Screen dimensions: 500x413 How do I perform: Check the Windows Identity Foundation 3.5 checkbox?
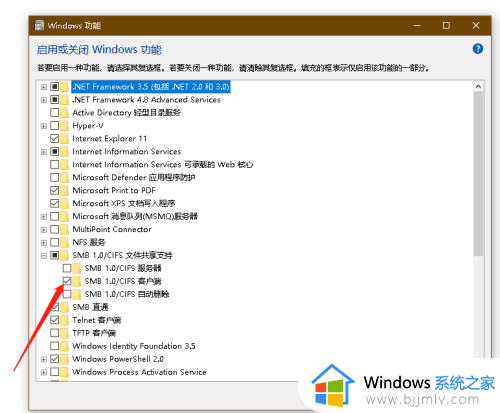(55, 346)
